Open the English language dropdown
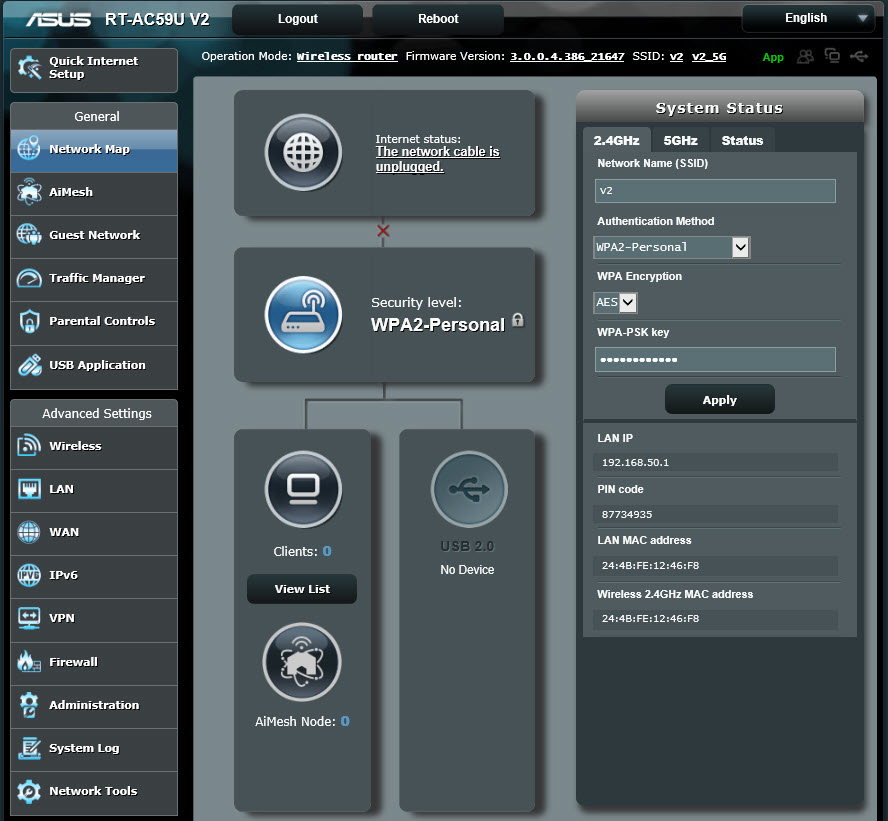 tap(808, 18)
